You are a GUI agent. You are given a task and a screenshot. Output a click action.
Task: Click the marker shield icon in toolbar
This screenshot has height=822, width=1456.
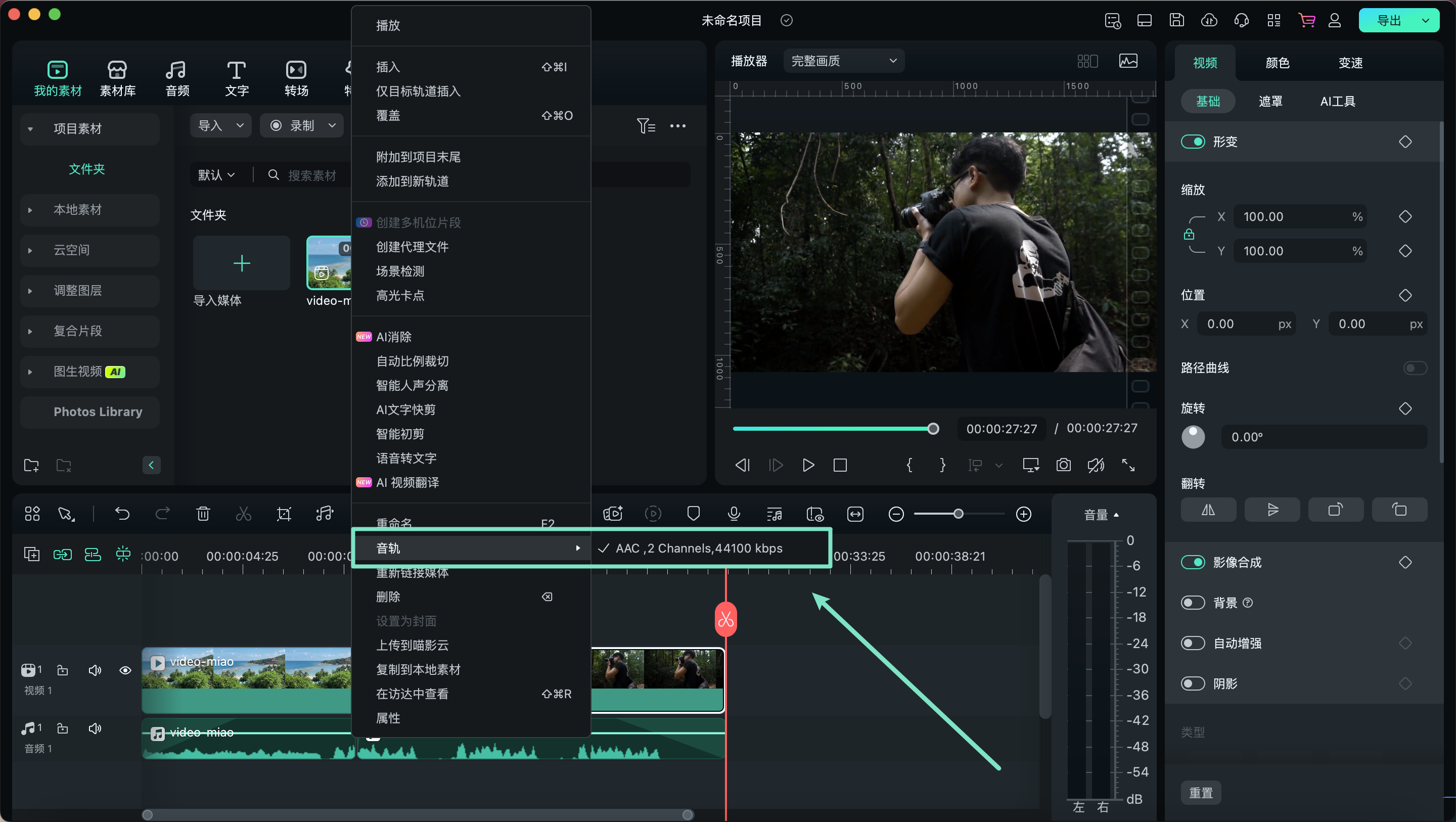[694, 514]
